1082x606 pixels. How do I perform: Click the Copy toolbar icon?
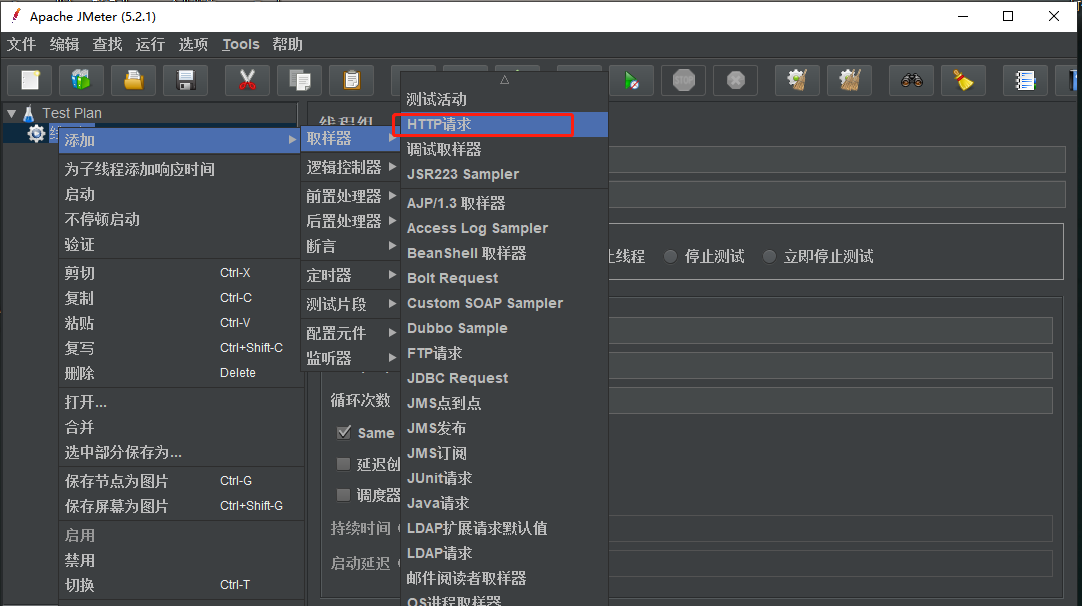tap(299, 80)
